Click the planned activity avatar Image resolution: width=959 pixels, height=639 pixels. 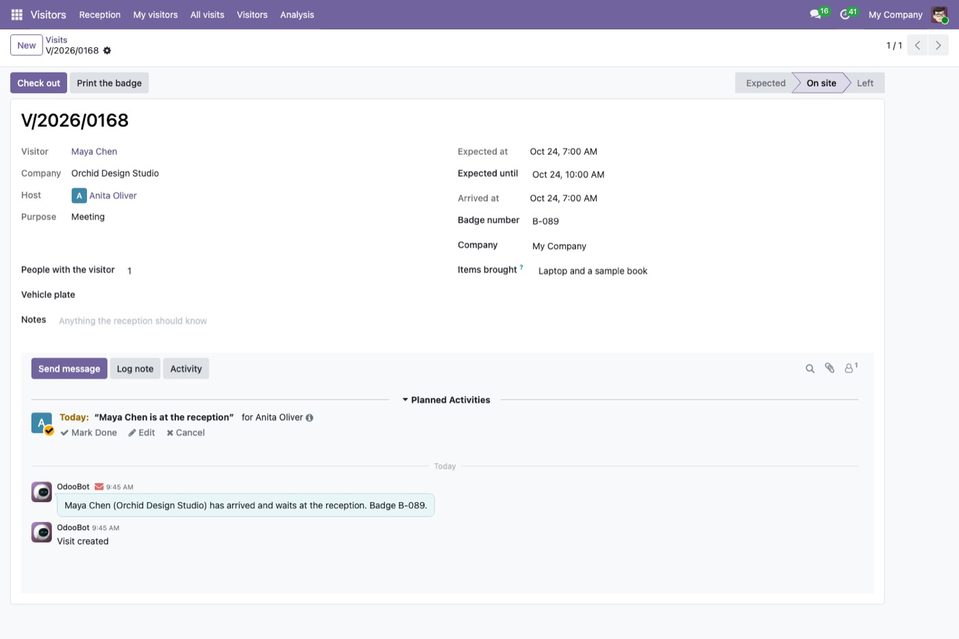42,423
